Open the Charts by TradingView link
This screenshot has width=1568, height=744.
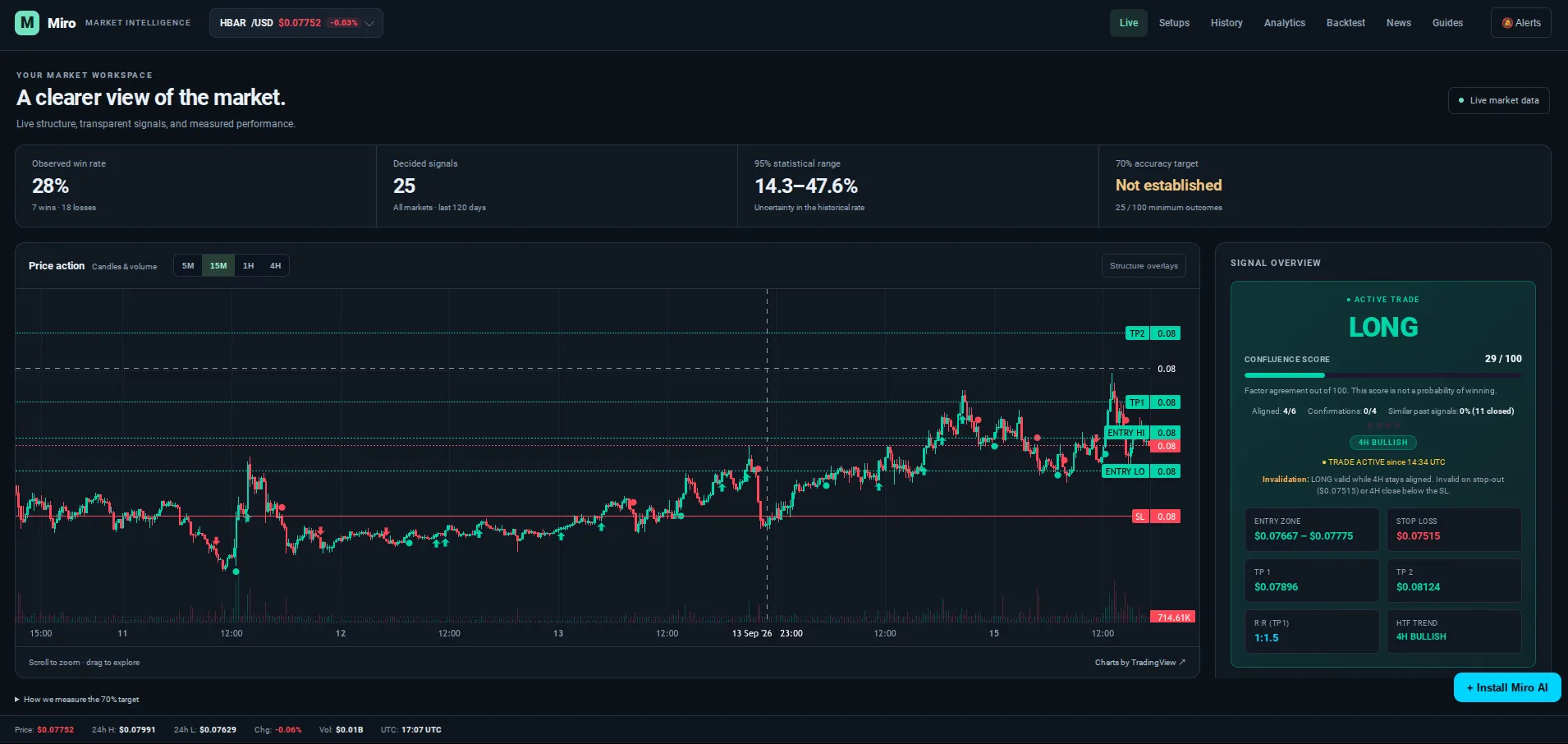pyautogui.click(x=1139, y=663)
